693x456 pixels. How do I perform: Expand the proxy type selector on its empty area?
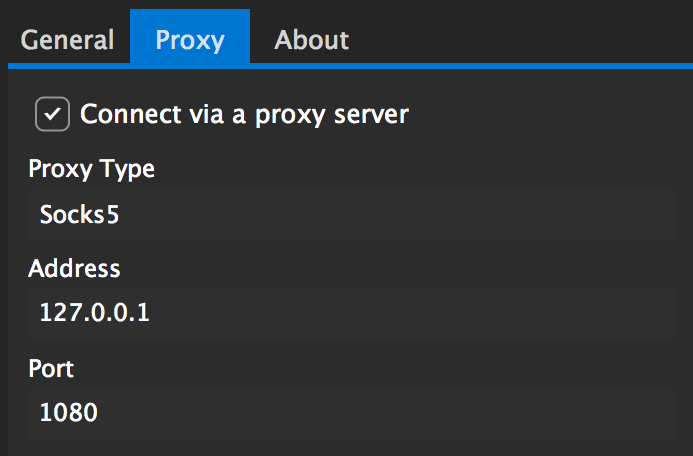[x=398, y=214]
